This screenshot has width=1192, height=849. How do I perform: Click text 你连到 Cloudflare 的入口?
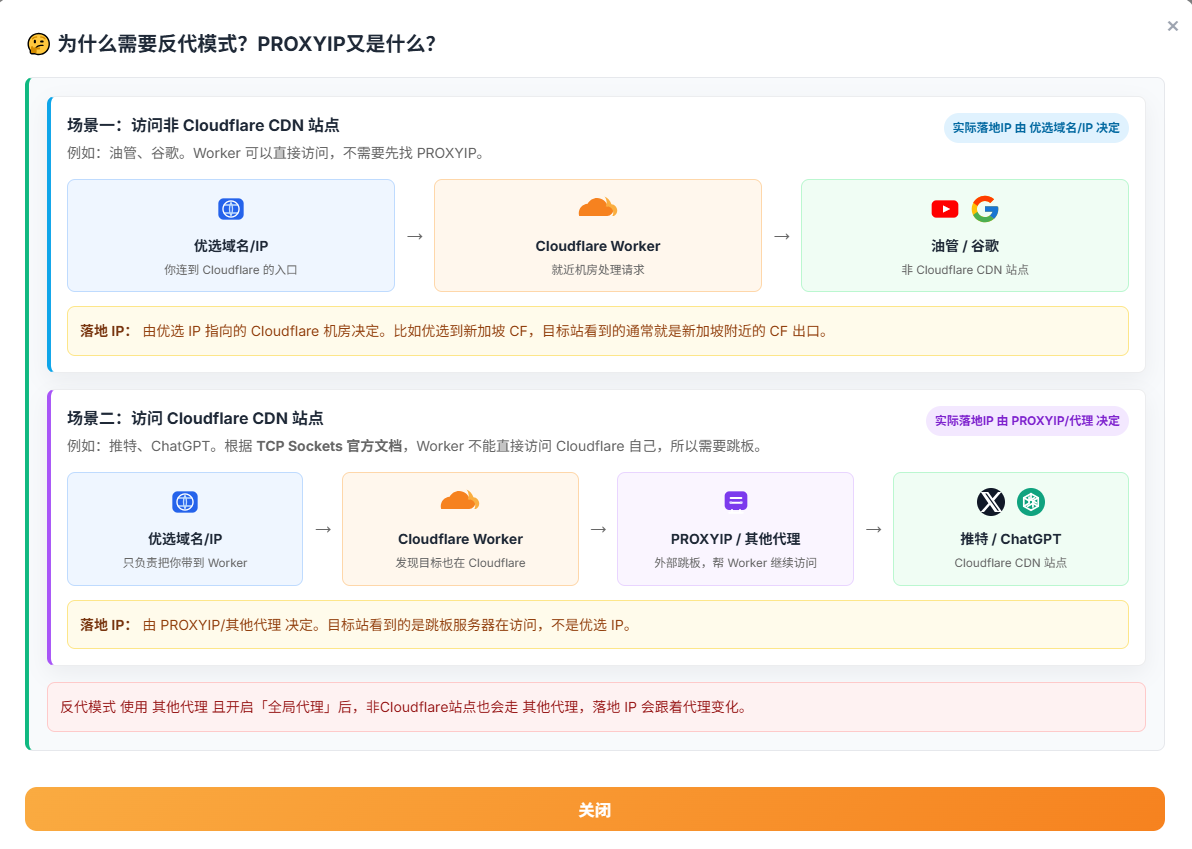pyautogui.click(x=230, y=270)
